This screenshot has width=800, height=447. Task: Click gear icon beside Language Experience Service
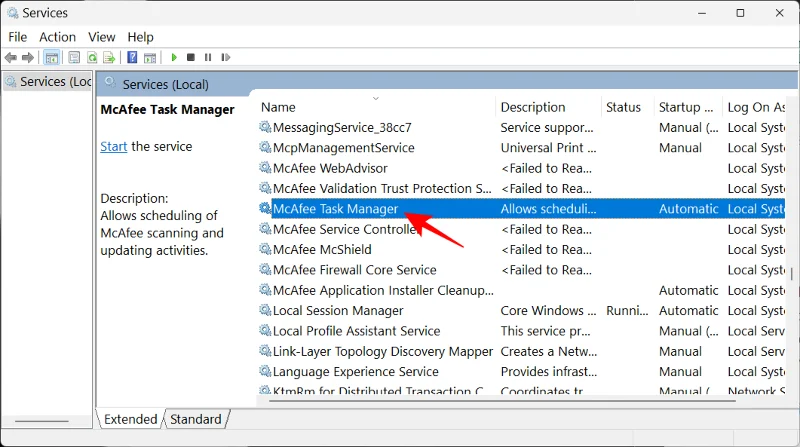265,371
